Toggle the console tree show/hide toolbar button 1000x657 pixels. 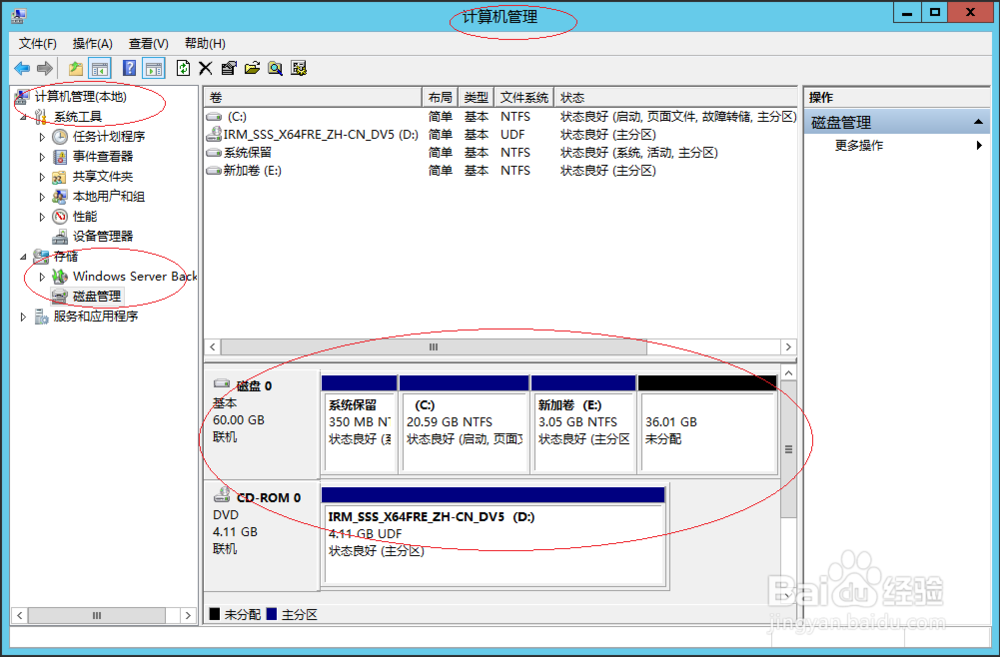pyautogui.click(x=100, y=67)
